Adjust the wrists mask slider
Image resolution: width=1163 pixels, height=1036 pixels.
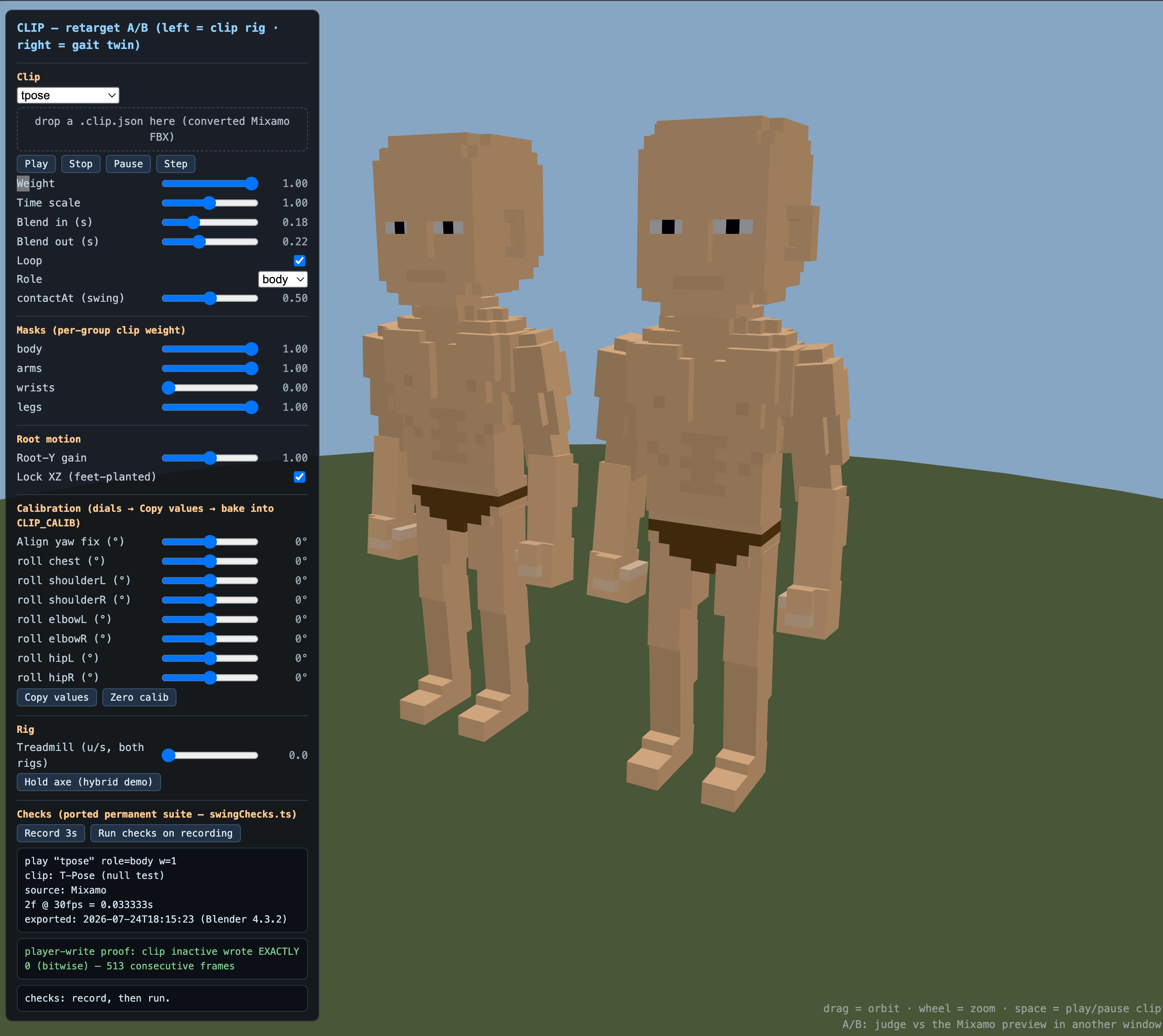[x=210, y=388]
